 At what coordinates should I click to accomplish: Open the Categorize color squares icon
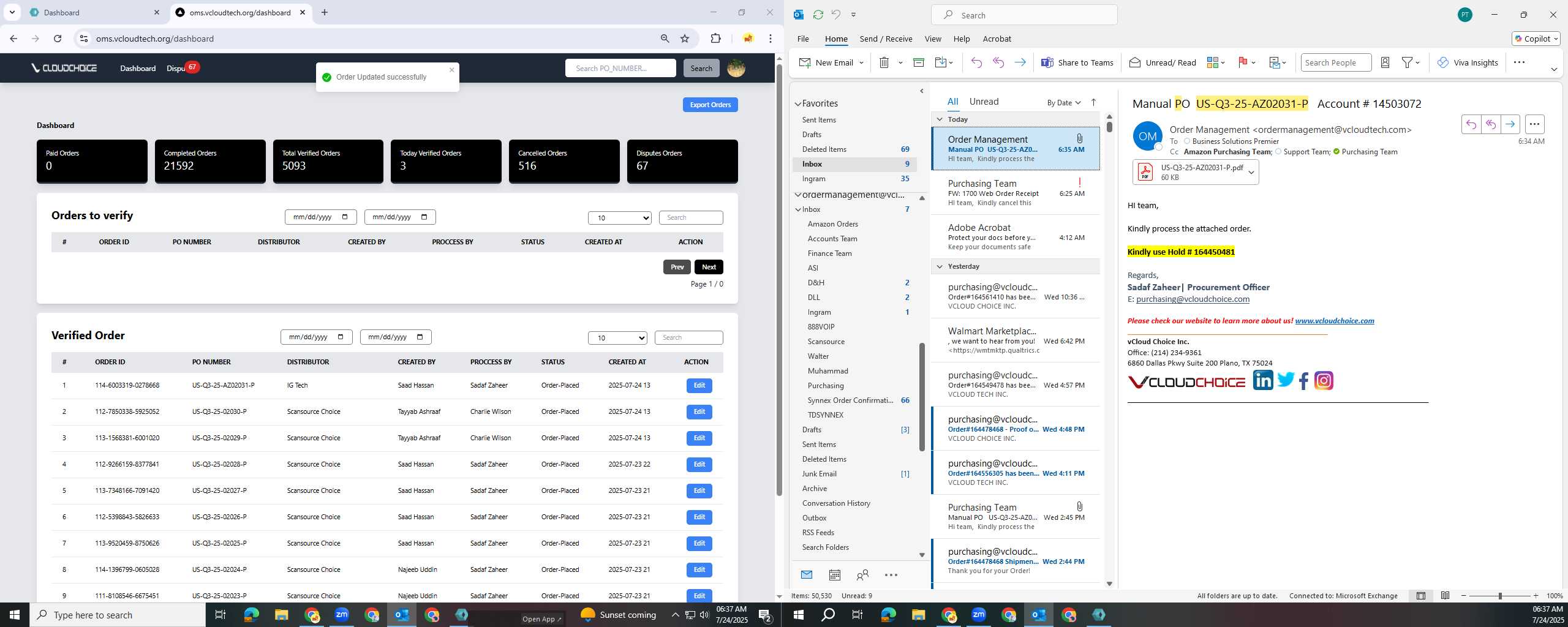coord(1212,62)
